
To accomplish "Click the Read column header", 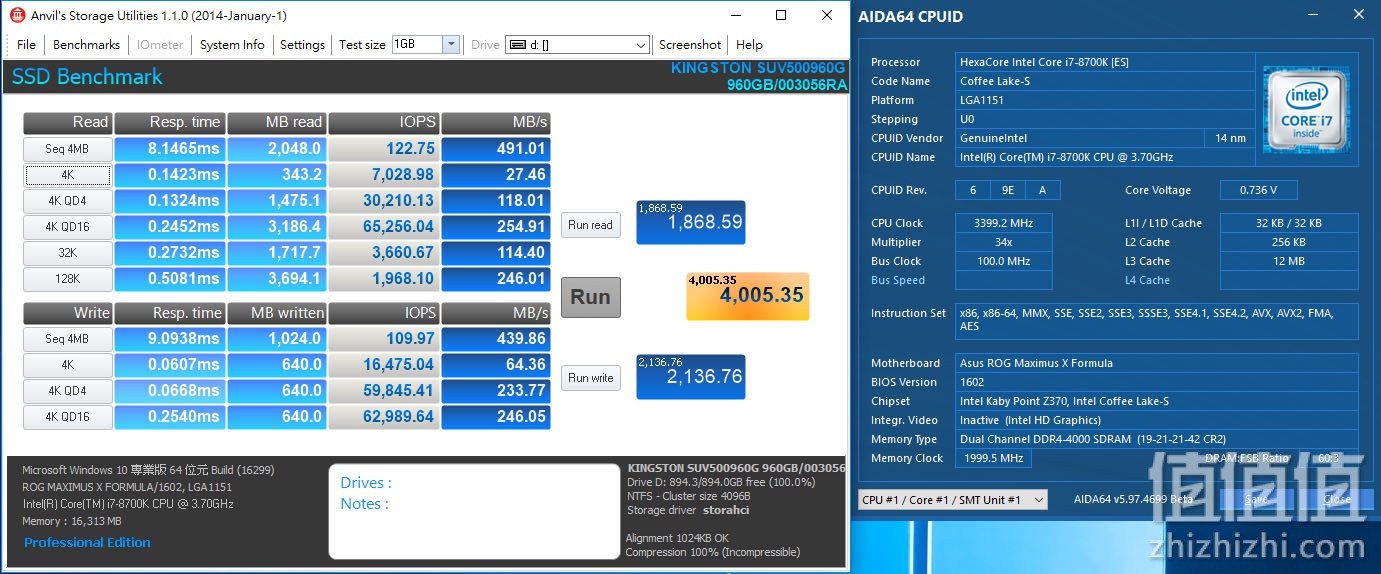I will tap(67, 122).
